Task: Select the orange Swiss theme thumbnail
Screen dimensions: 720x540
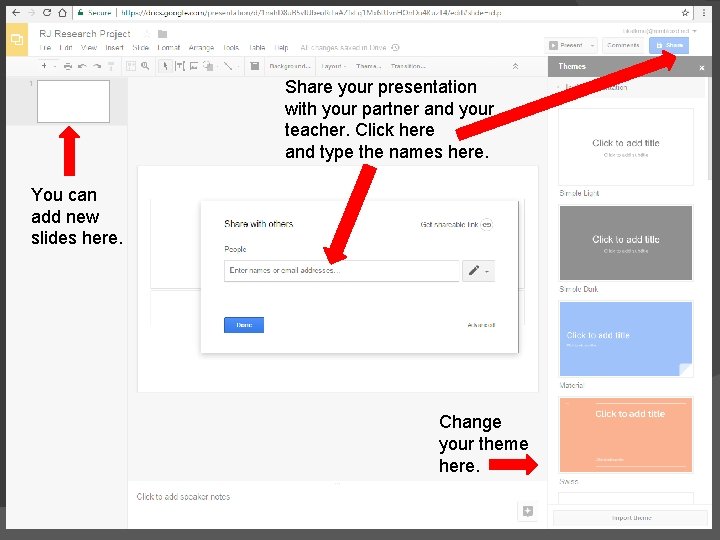Action: [625, 434]
